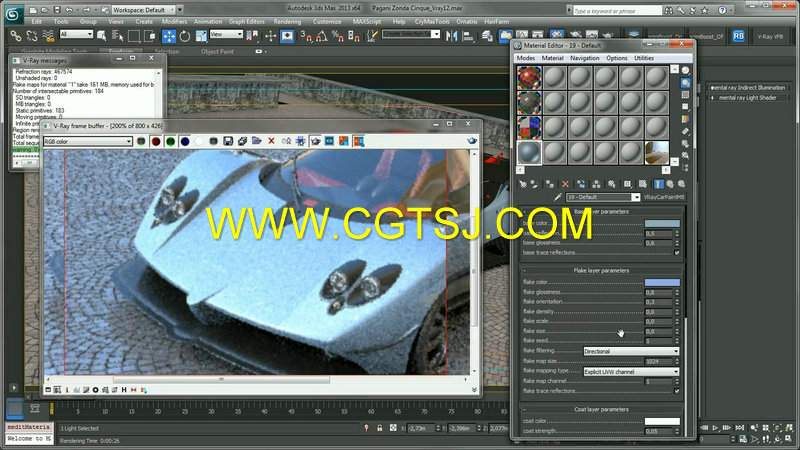
Task: Click the Mirror tool icon
Action: click(x=452, y=36)
